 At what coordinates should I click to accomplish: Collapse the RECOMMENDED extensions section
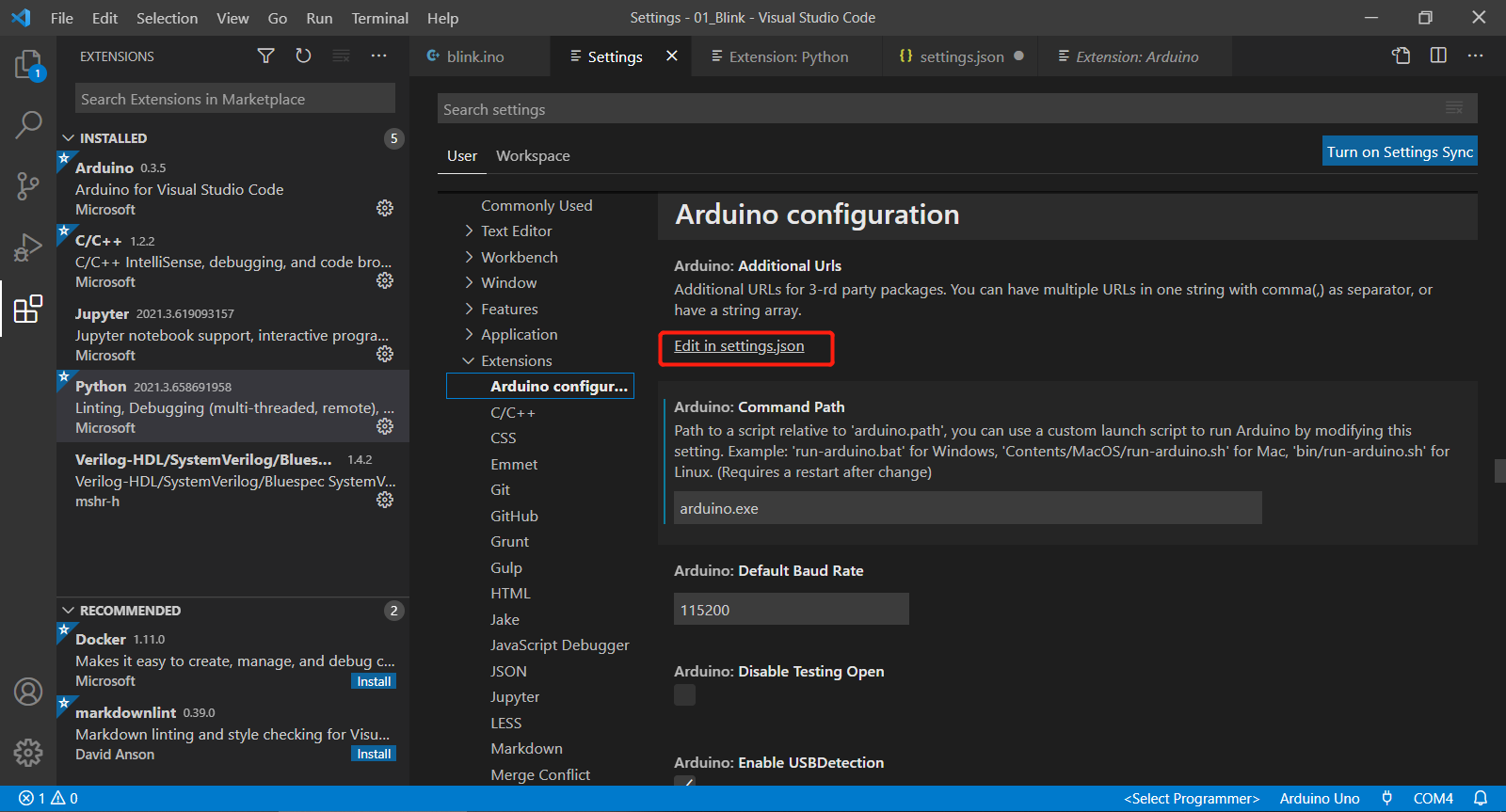pos(68,611)
